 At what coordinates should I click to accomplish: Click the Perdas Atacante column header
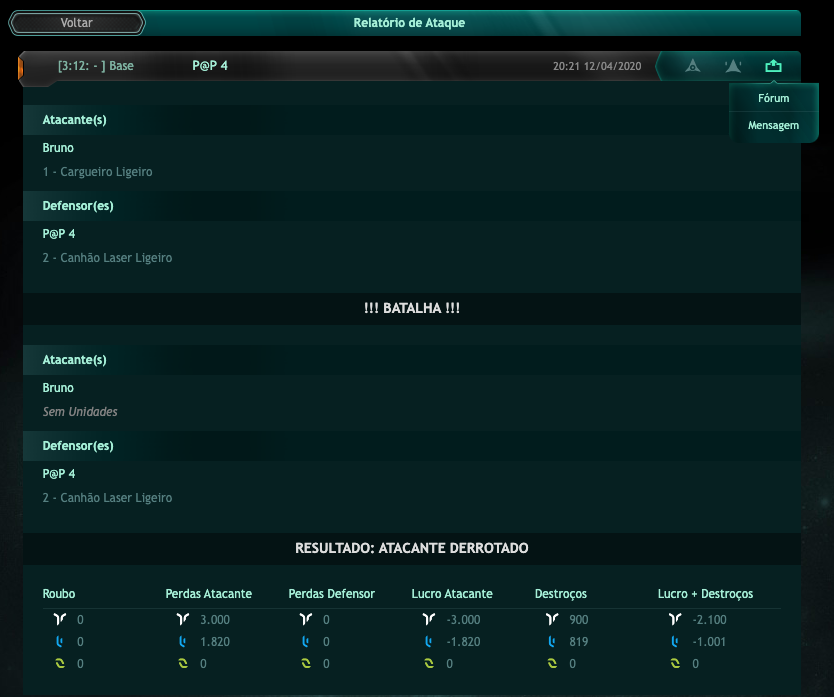click(208, 594)
